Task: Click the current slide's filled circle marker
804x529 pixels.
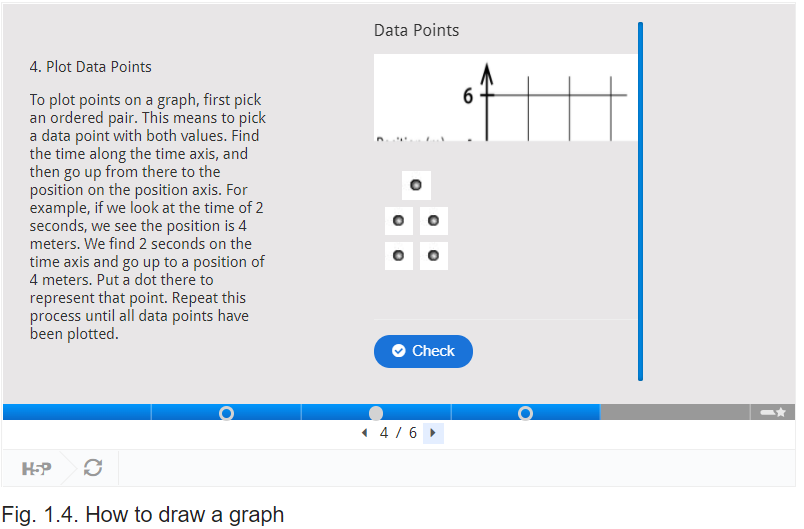Action: pos(376,413)
